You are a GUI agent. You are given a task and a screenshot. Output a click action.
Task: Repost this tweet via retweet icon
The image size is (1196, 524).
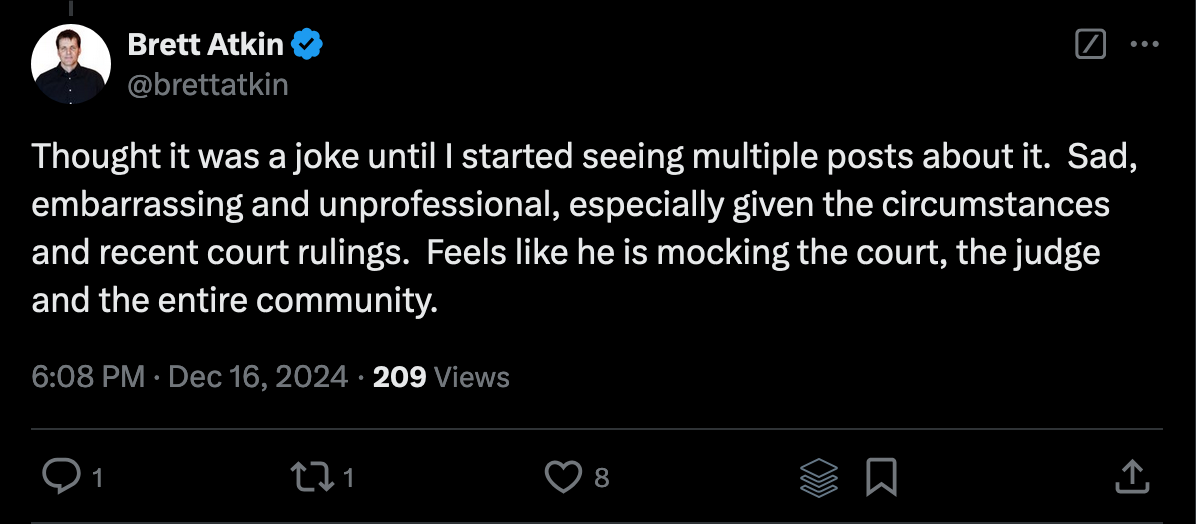click(321, 477)
